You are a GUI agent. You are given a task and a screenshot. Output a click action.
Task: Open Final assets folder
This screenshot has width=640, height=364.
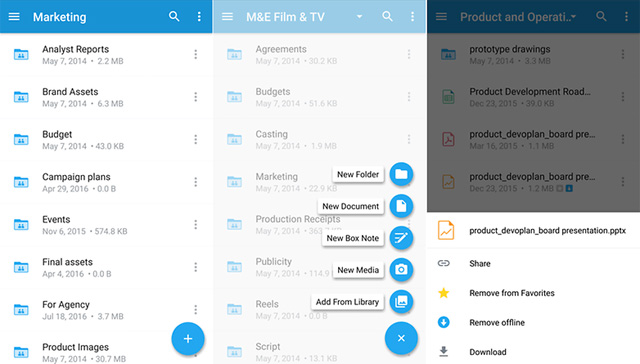(x=106, y=267)
